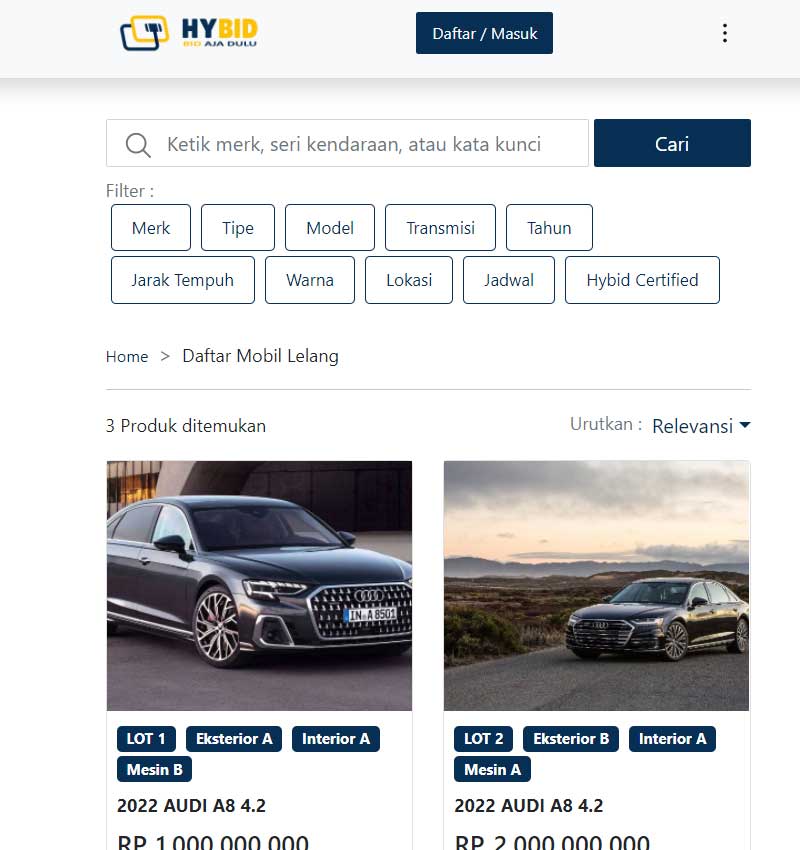Open the three-dot overflow menu
This screenshot has height=850, width=800.
[x=725, y=33]
